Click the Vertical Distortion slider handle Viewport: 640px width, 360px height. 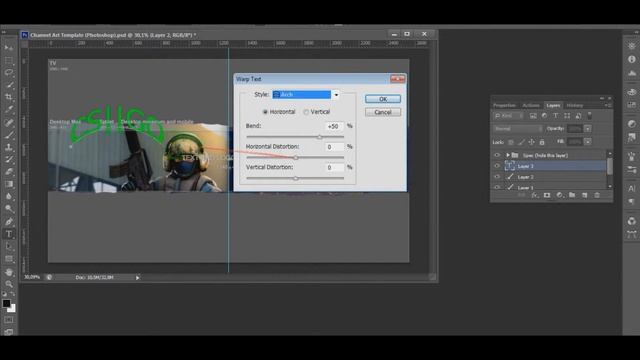pyautogui.click(x=296, y=178)
